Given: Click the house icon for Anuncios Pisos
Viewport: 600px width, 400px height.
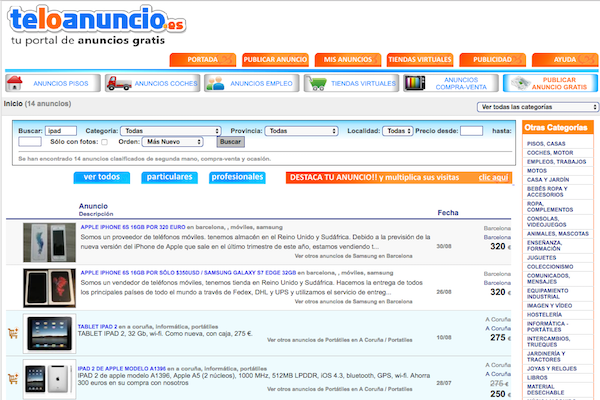Looking at the screenshot, I should click(x=15, y=83).
